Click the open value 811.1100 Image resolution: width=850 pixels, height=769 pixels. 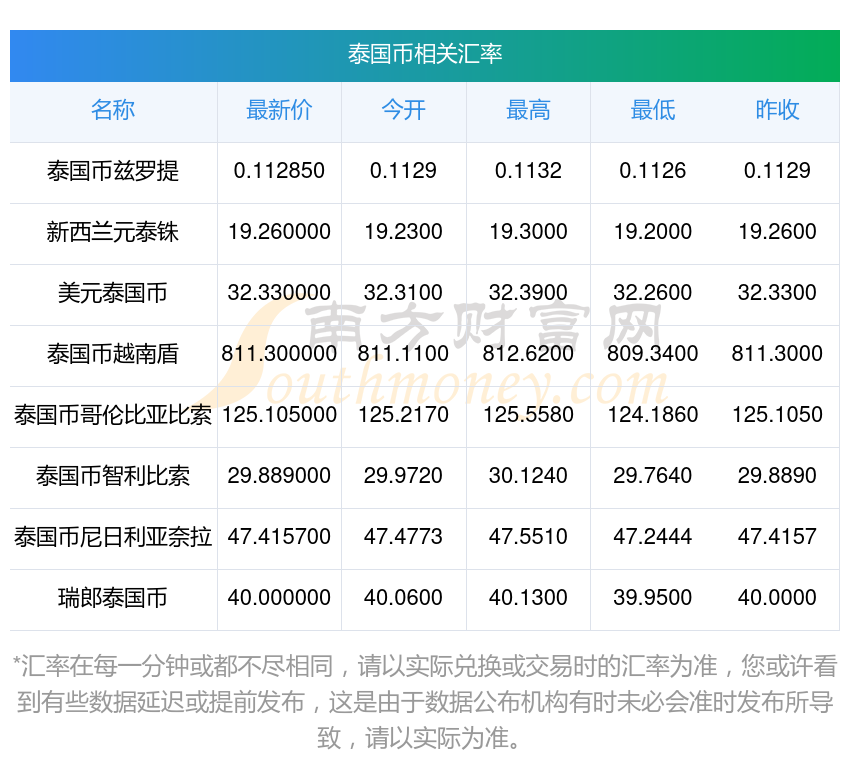coord(404,354)
